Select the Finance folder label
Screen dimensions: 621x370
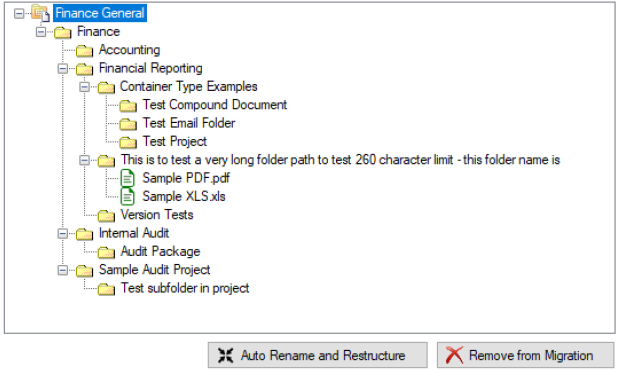(98, 32)
